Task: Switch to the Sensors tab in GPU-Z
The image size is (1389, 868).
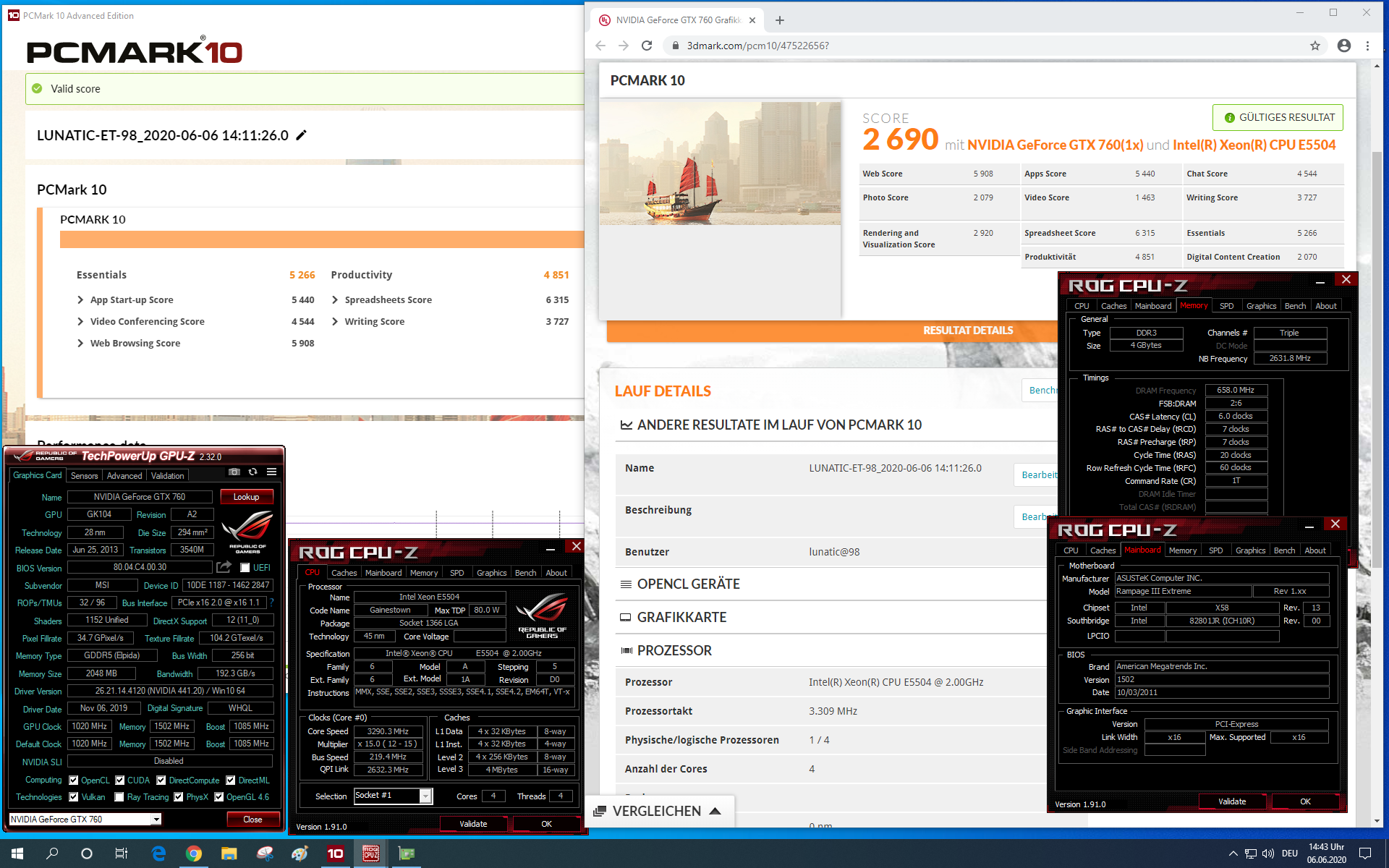Action: (x=85, y=476)
